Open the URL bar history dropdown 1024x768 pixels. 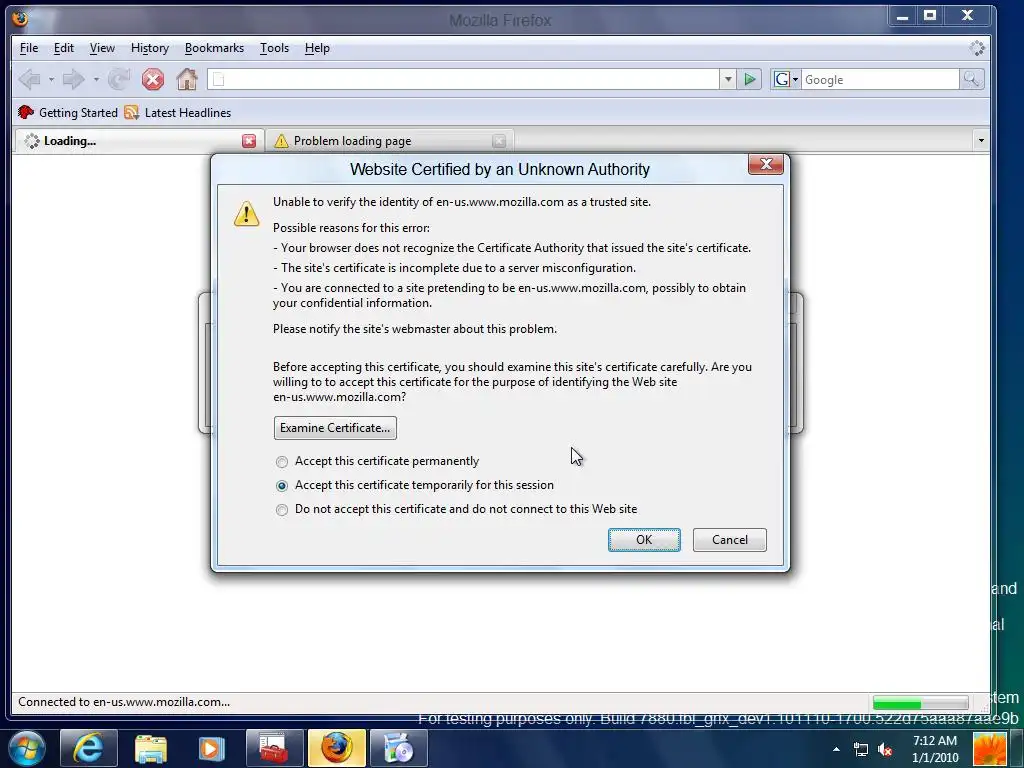[x=728, y=80]
